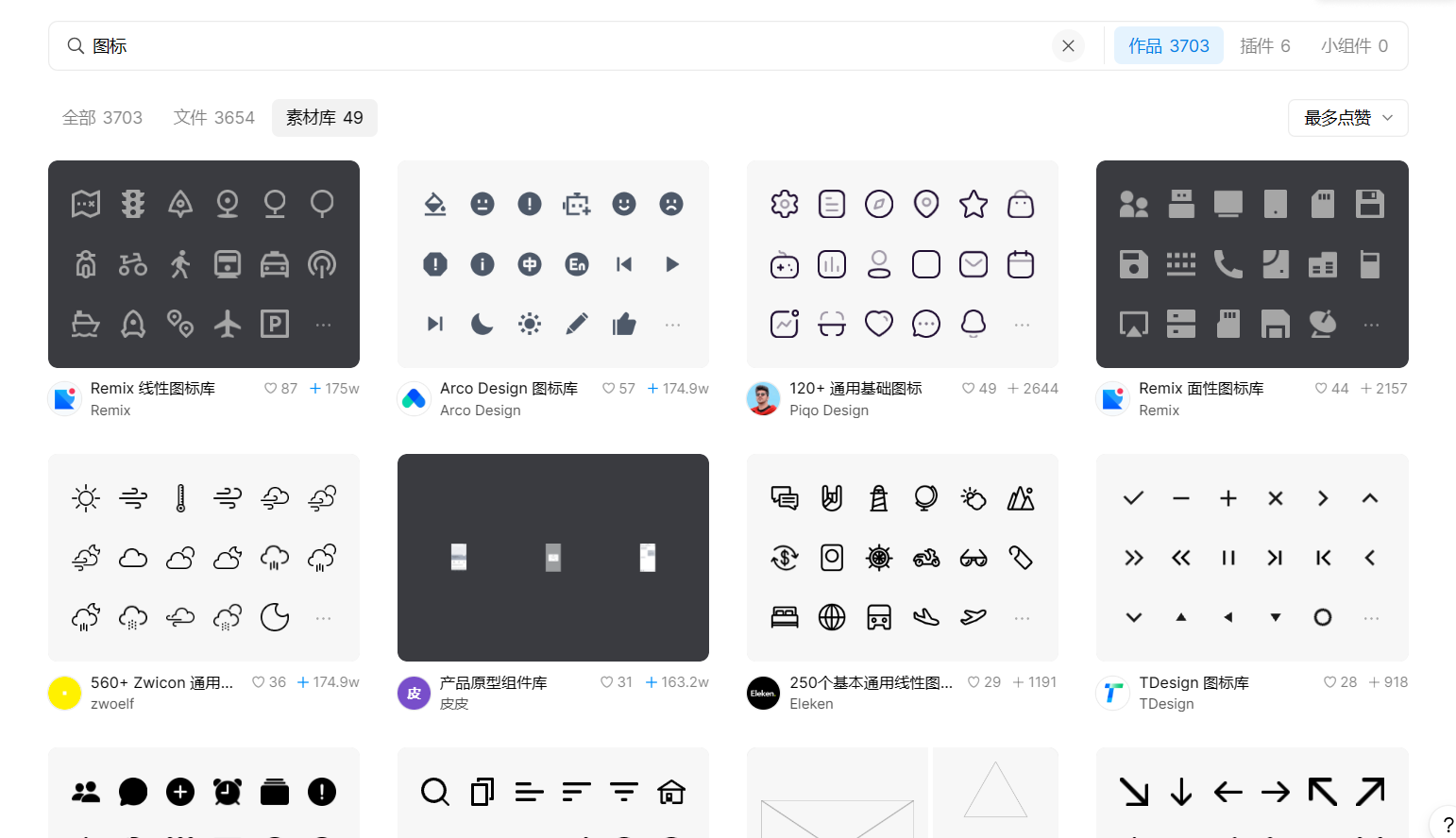Open the Arco Design 图标库 thumbnail
1456x838 pixels.
553,264
